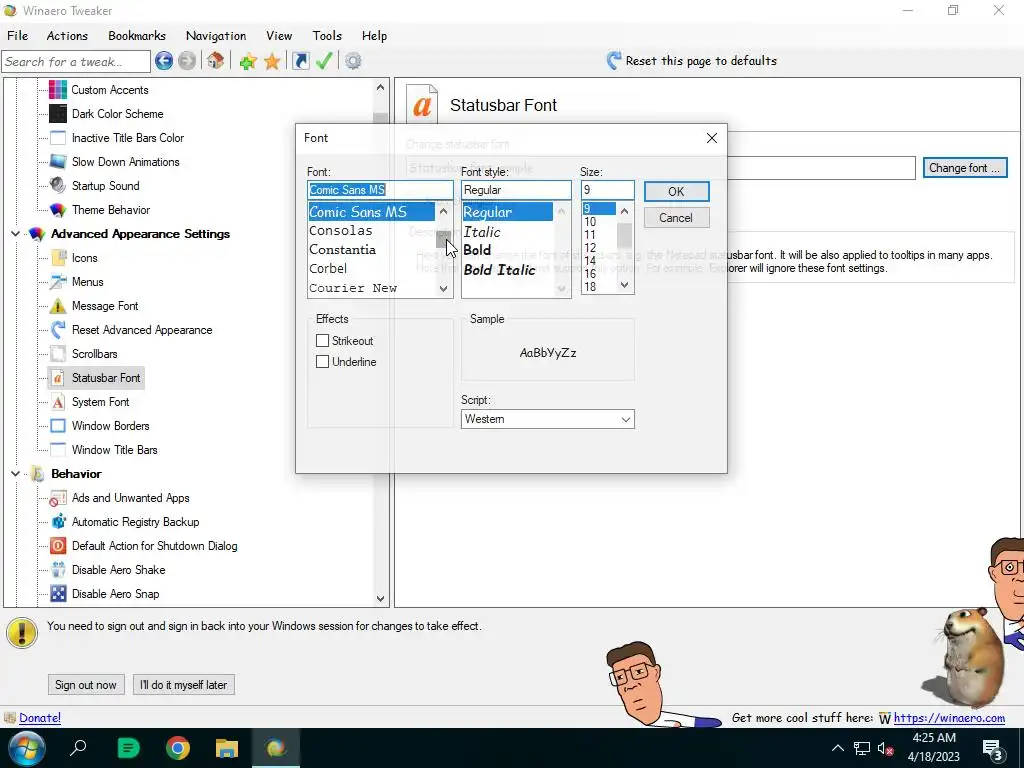Click the font list up arrow
This screenshot has width=1024, height=768.
click(x=444, y=211)
